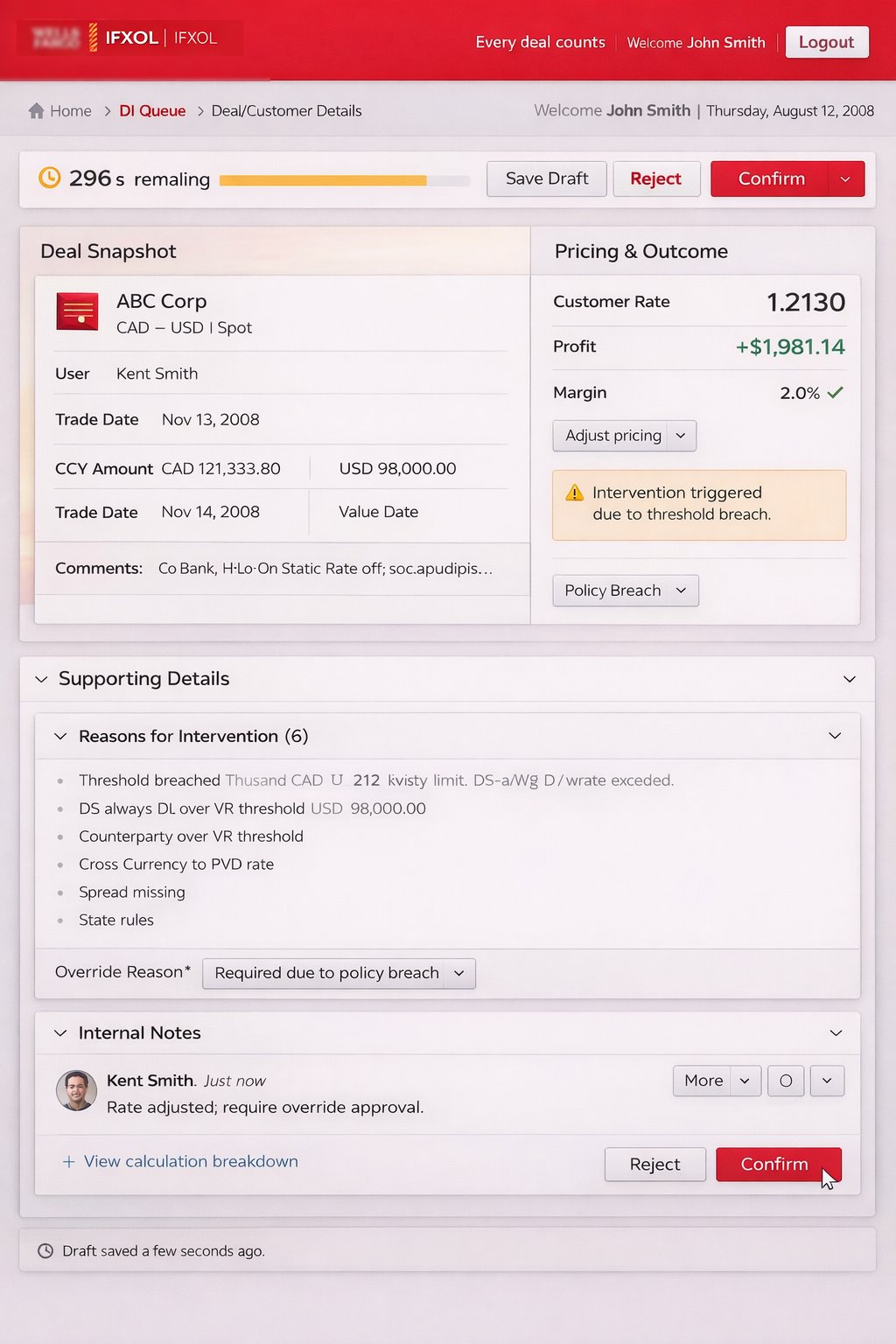This screenshot has width=896, height=1344.
Task: Navigate to Home breadcrumb link
Action: (70, 111)
